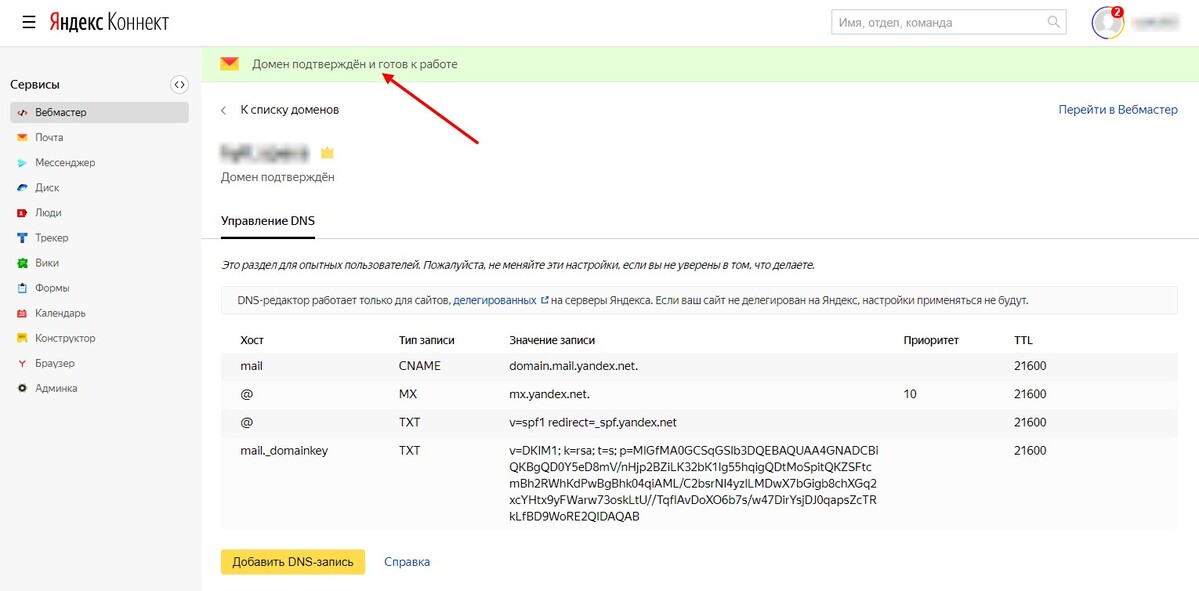1199x591 pixels.
Task: Click Добавить DNS-запись button
Action: (x=293, y=562)
